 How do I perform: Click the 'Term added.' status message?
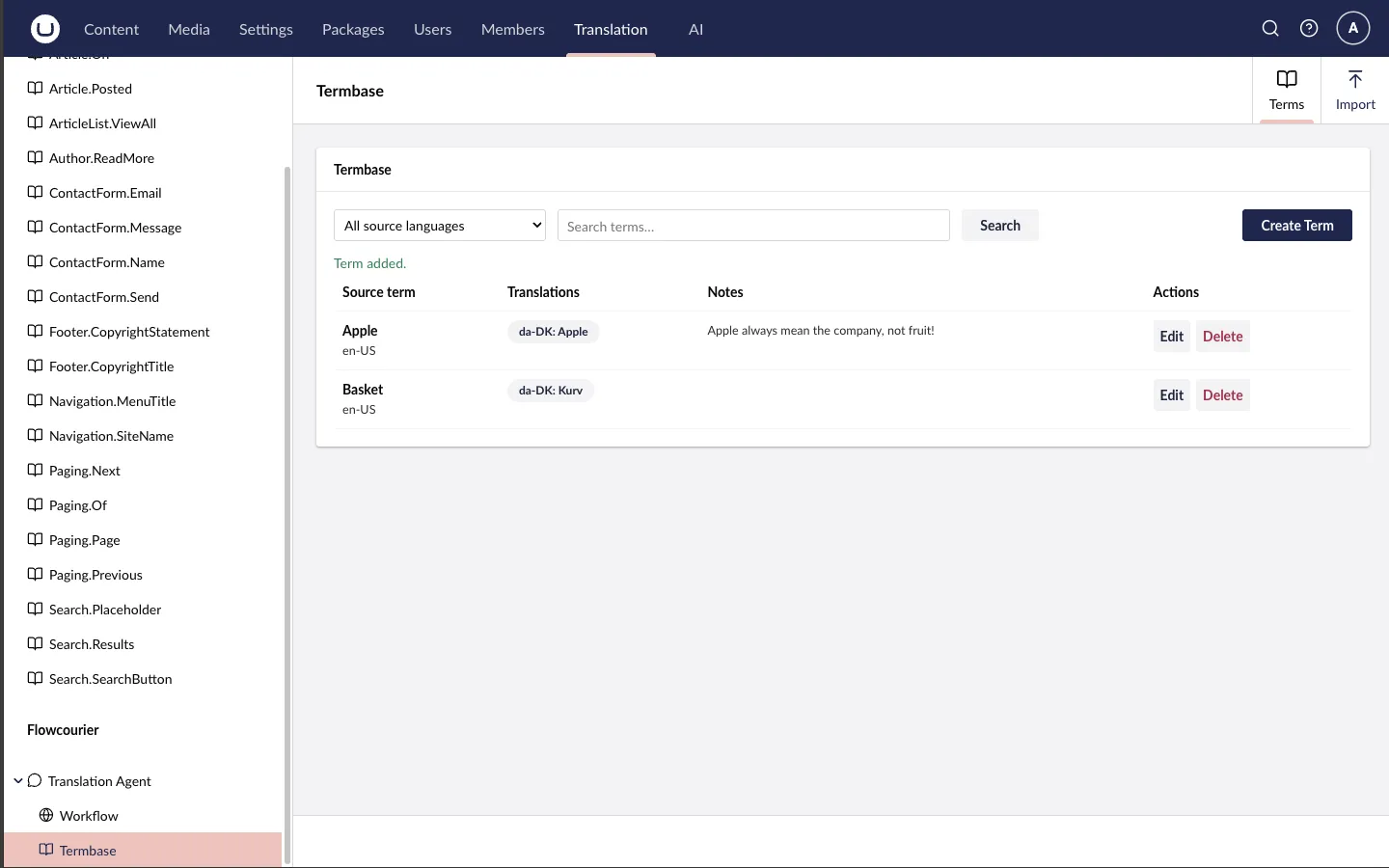click(x=370, y=263)
